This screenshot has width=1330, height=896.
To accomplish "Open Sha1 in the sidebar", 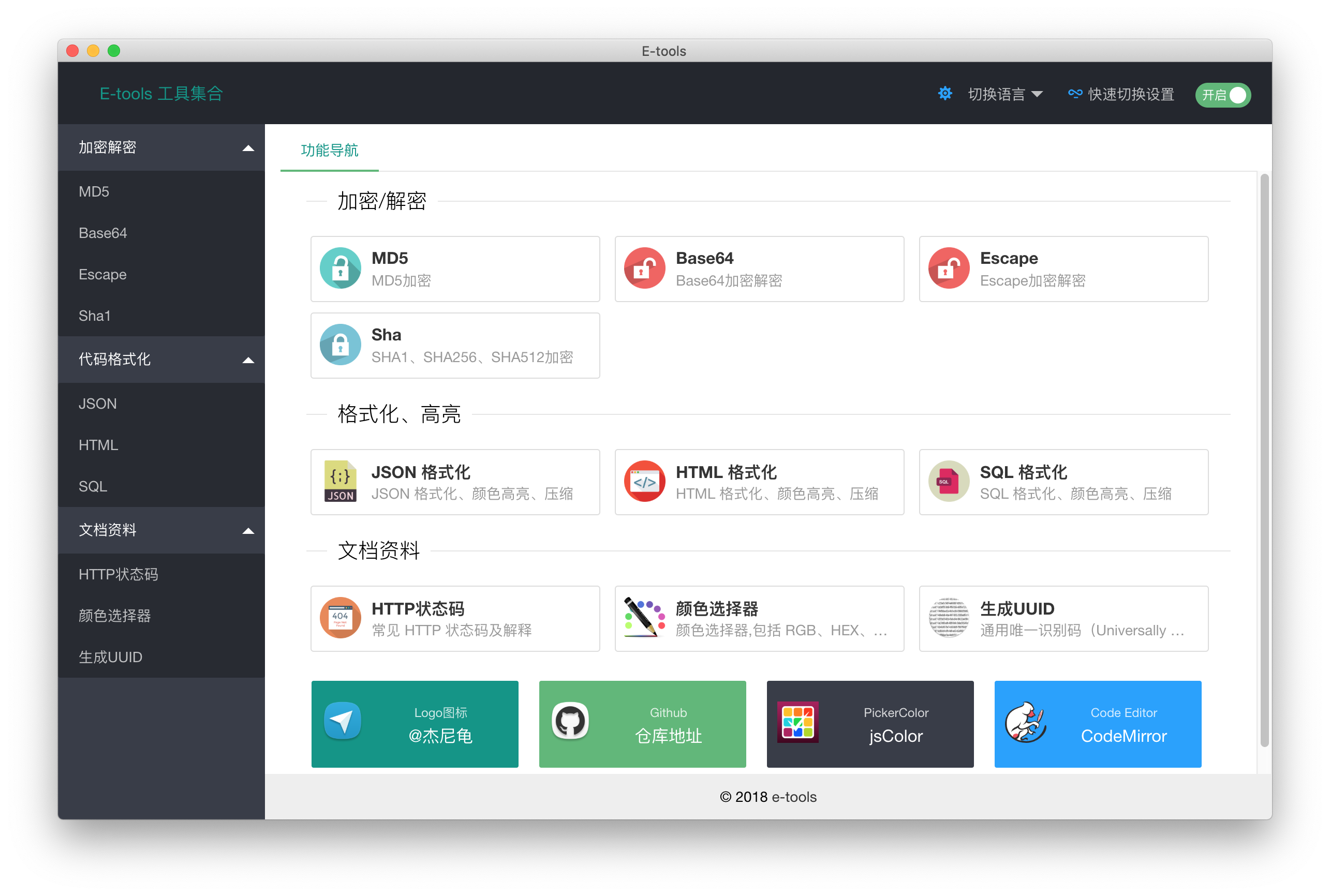I will click(161, 316).
